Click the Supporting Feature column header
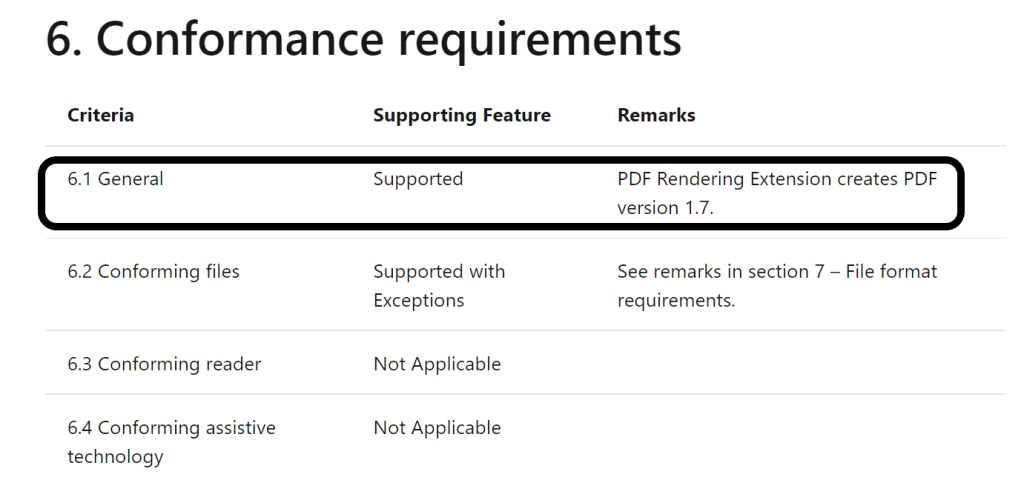Viewport: 1024px width, 480px height. coord(461,115)
